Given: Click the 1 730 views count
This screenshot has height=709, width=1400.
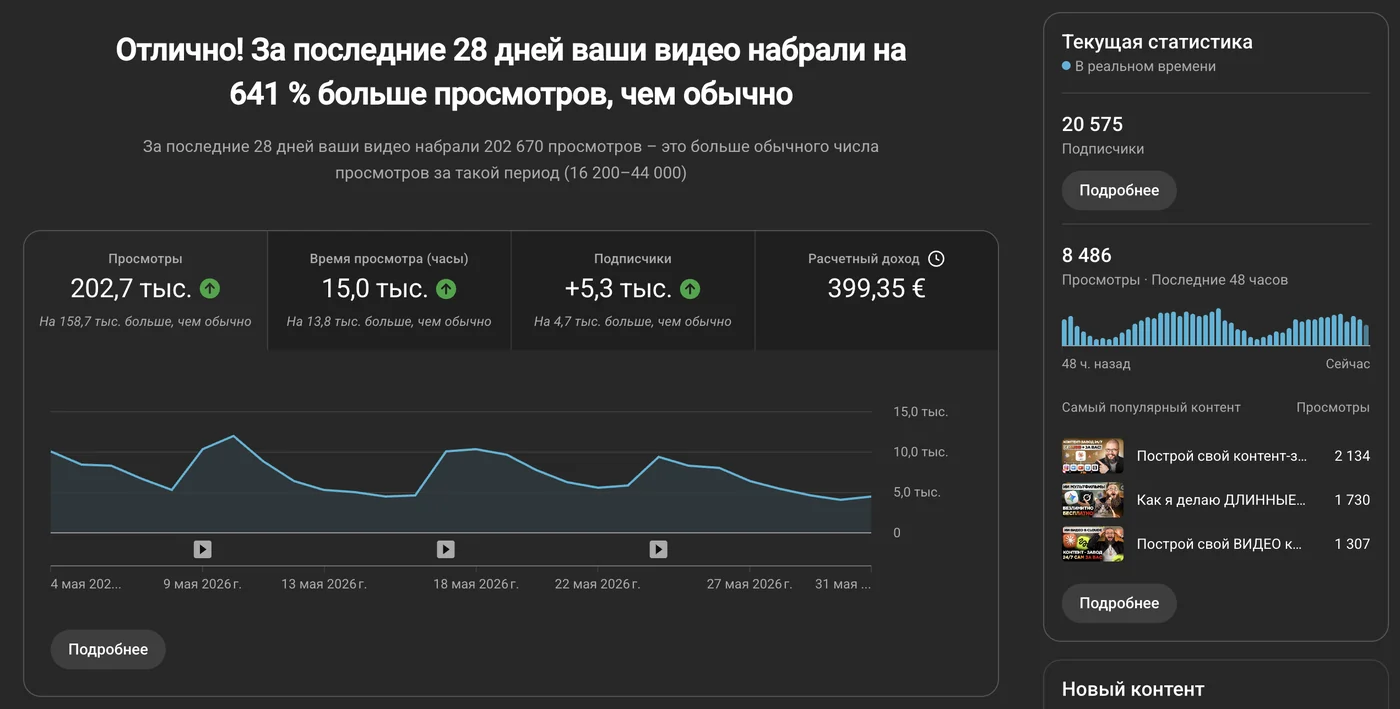Looking at the screenshot, I should pyautogui.click(x=1352, y=500).
